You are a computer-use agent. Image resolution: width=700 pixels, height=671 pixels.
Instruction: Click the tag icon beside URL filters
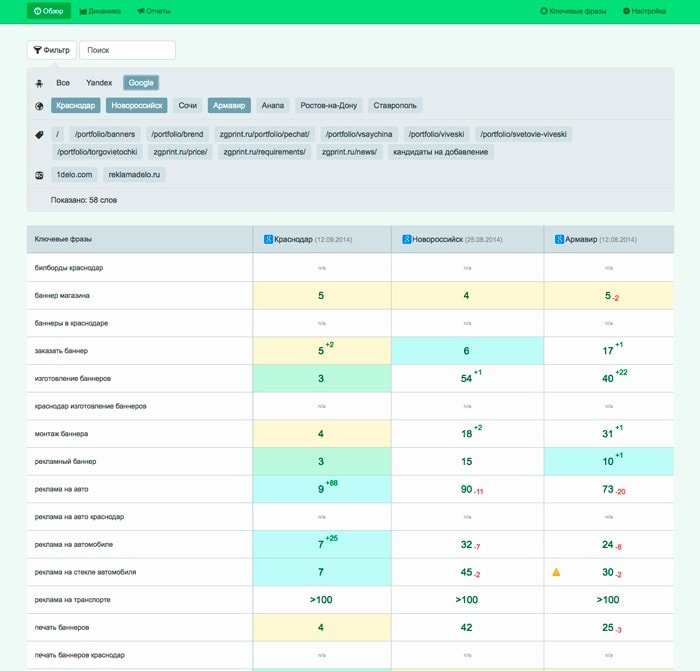(x=39, y=134)
